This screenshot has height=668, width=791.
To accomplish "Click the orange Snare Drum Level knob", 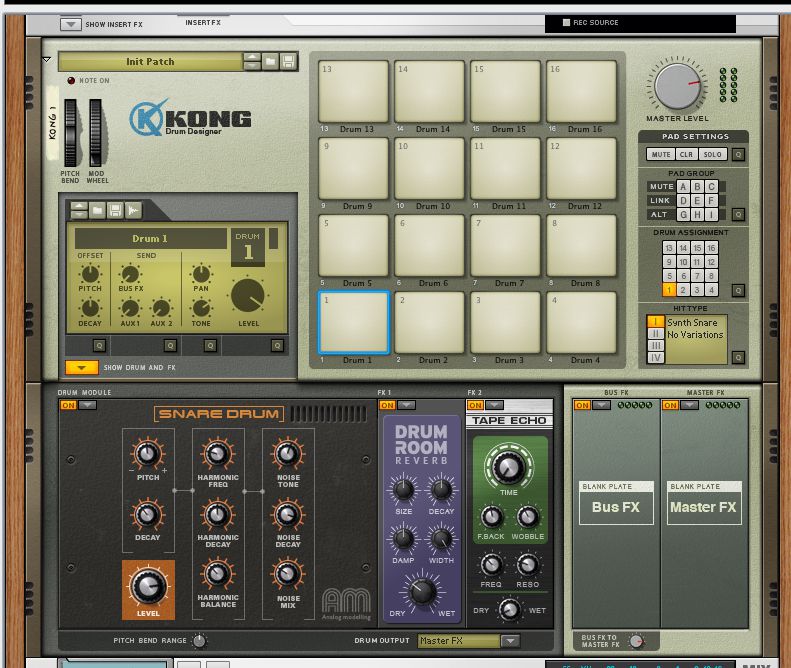I will (x=148, y=587).
